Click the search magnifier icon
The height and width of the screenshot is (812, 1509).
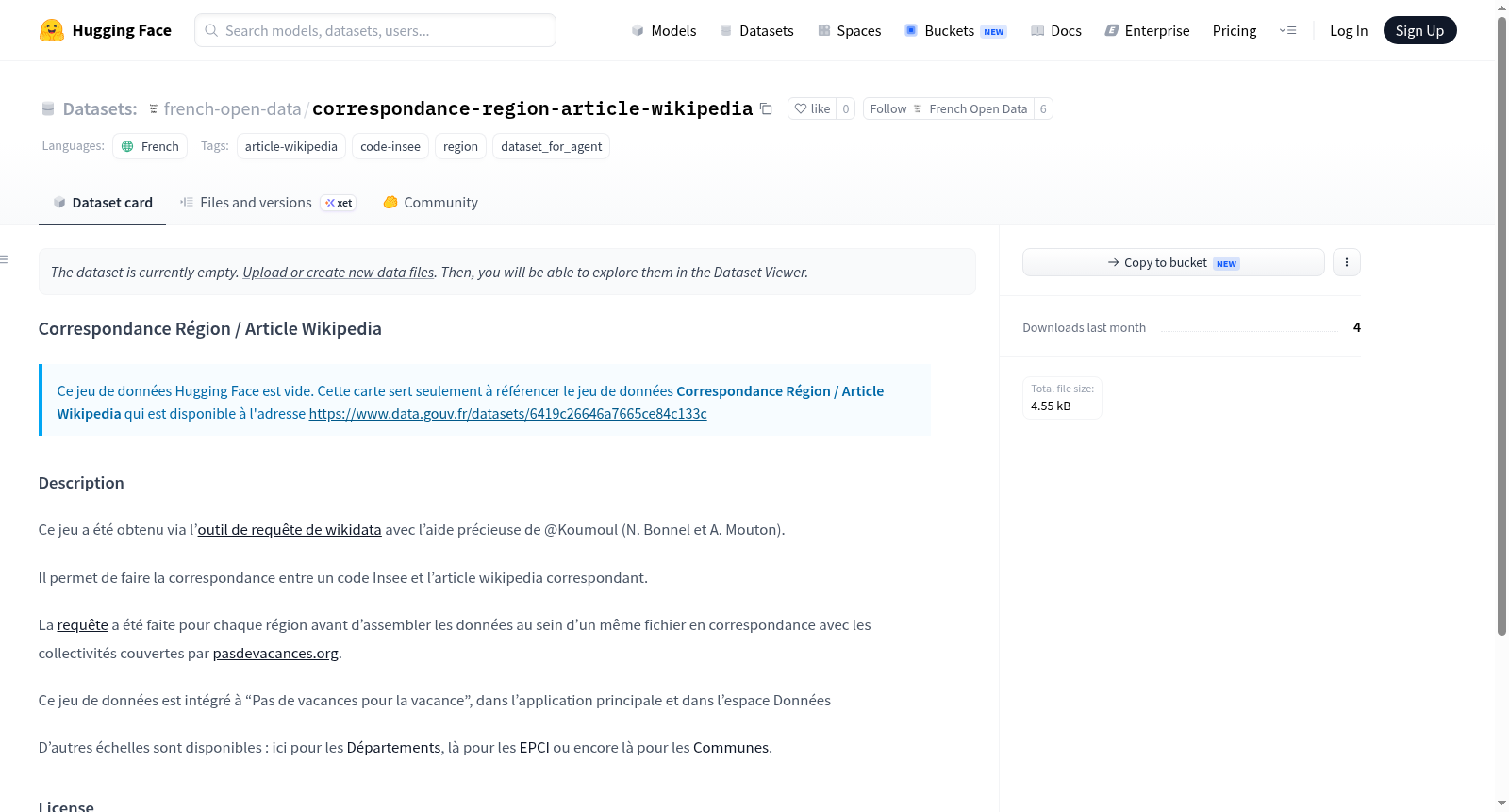[211, 30]
